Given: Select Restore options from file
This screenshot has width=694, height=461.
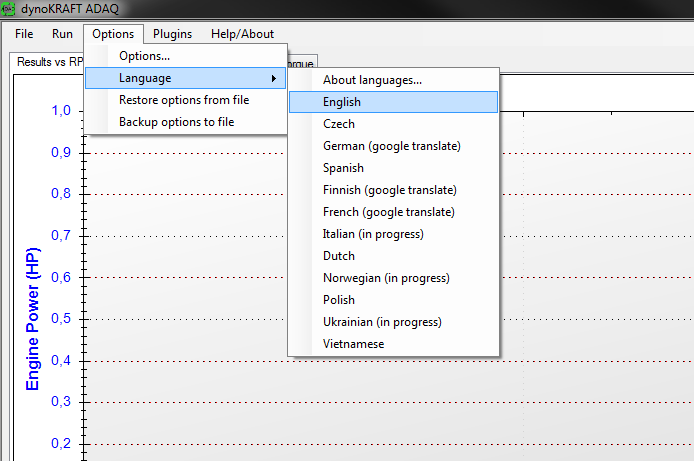Looking at the screenshot, I should 185,100.
